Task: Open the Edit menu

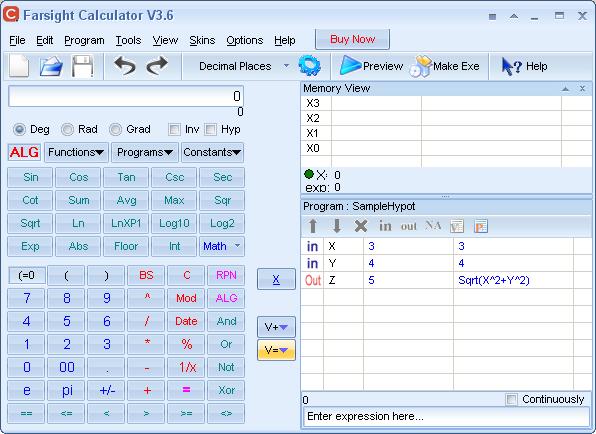Action: pos(44,40)
